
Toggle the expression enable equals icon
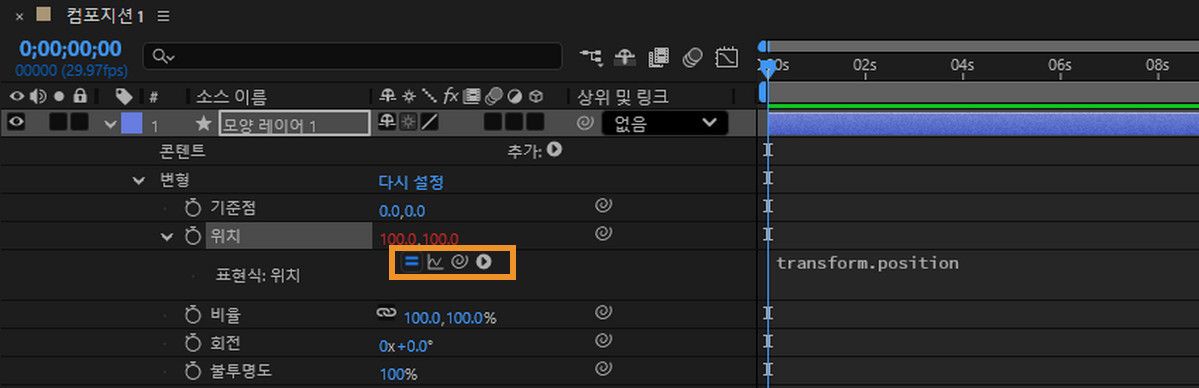coord(411,262)
